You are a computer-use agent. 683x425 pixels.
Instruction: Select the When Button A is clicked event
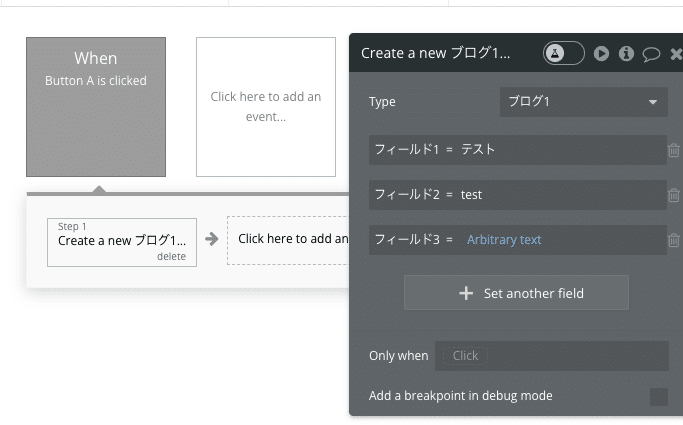point(96,107)
